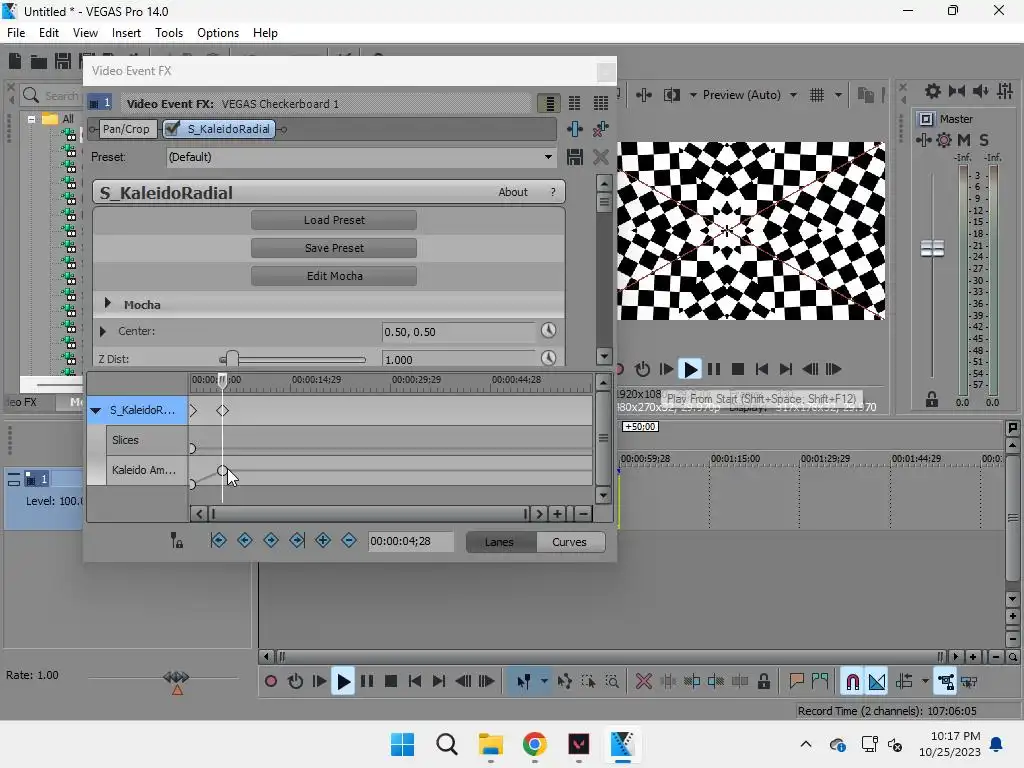1024x768 pixels.
Task: Open Master Bus FX plug icon
Action: point(924,140)
